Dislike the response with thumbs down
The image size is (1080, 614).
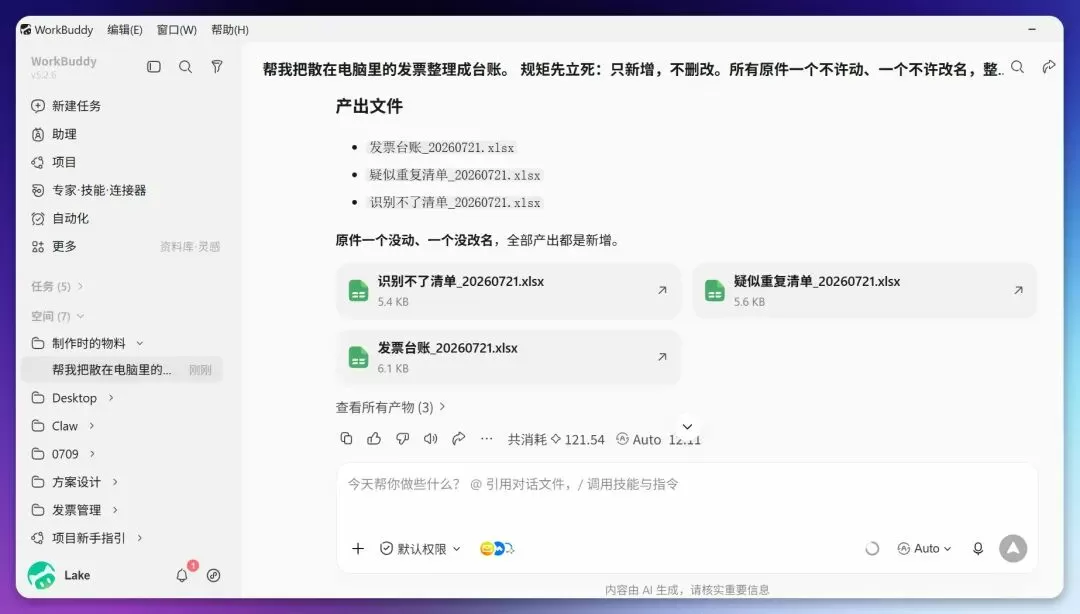(402, 438)
